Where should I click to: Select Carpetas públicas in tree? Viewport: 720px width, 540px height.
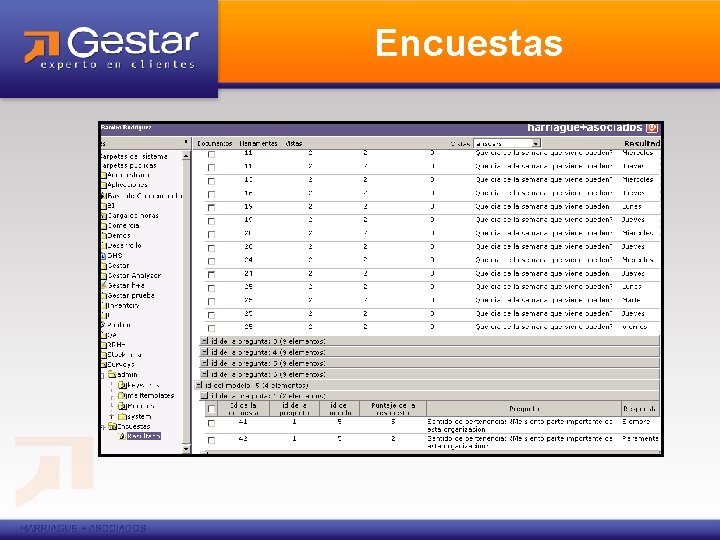[x=128, y=166]
